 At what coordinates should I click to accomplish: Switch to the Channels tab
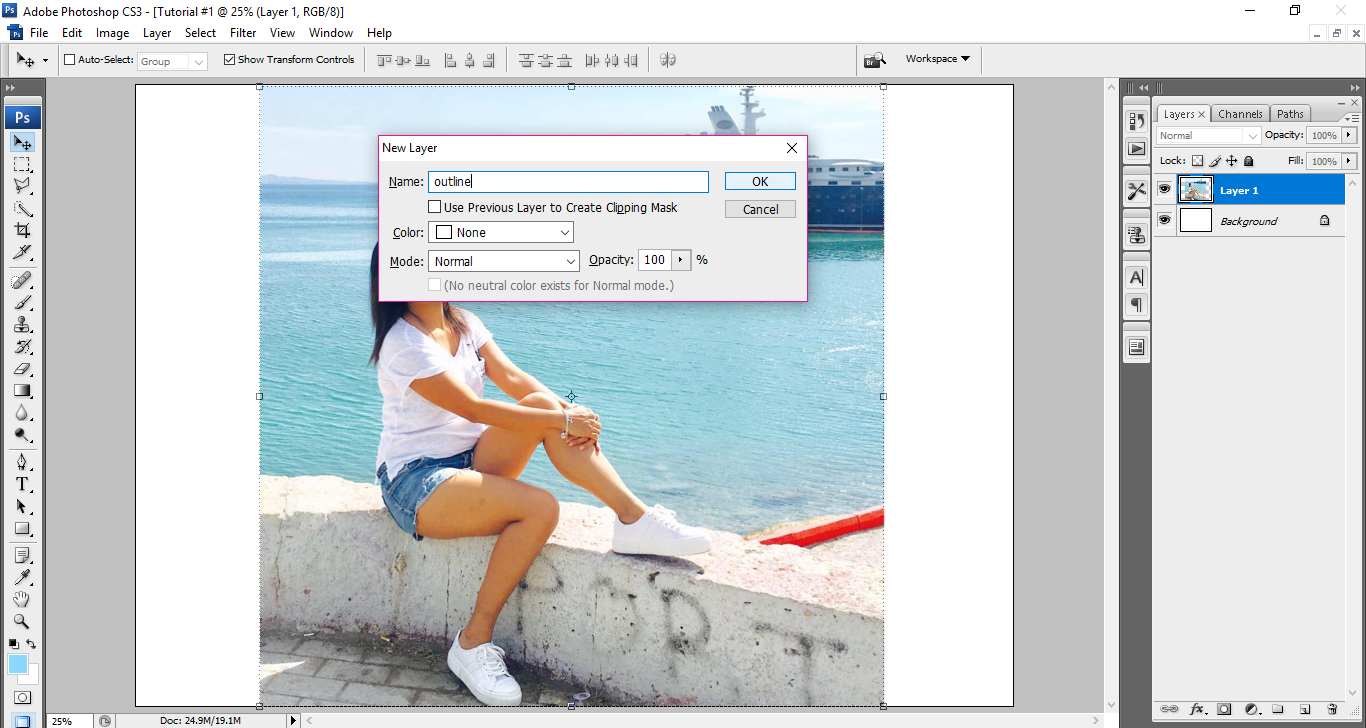(1240, 114)
